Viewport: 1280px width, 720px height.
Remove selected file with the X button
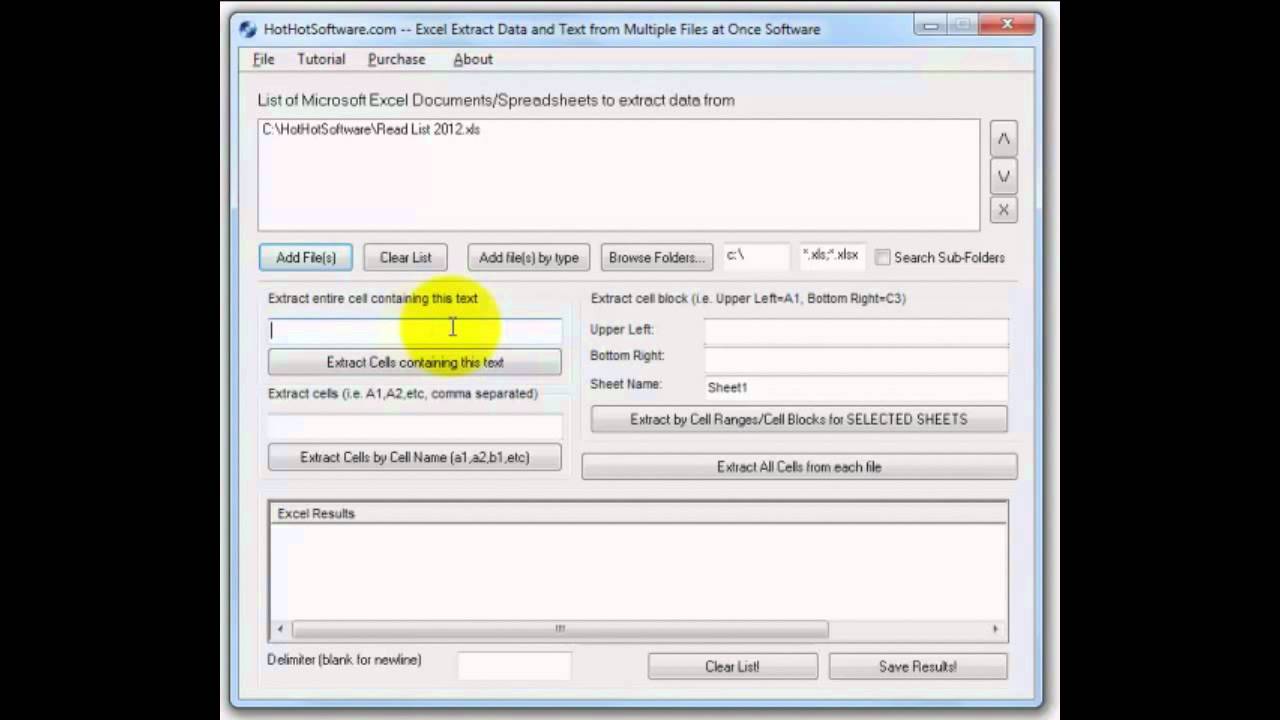(1004, 210)
